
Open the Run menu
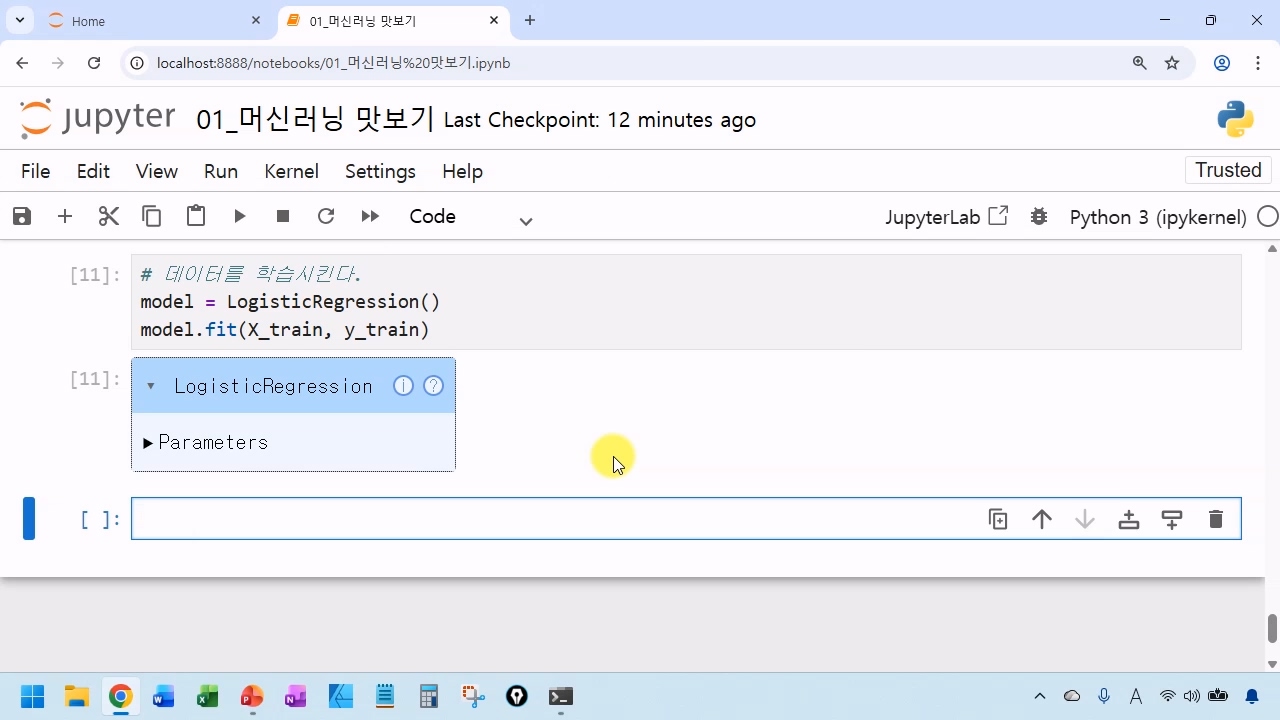[221, 171]
